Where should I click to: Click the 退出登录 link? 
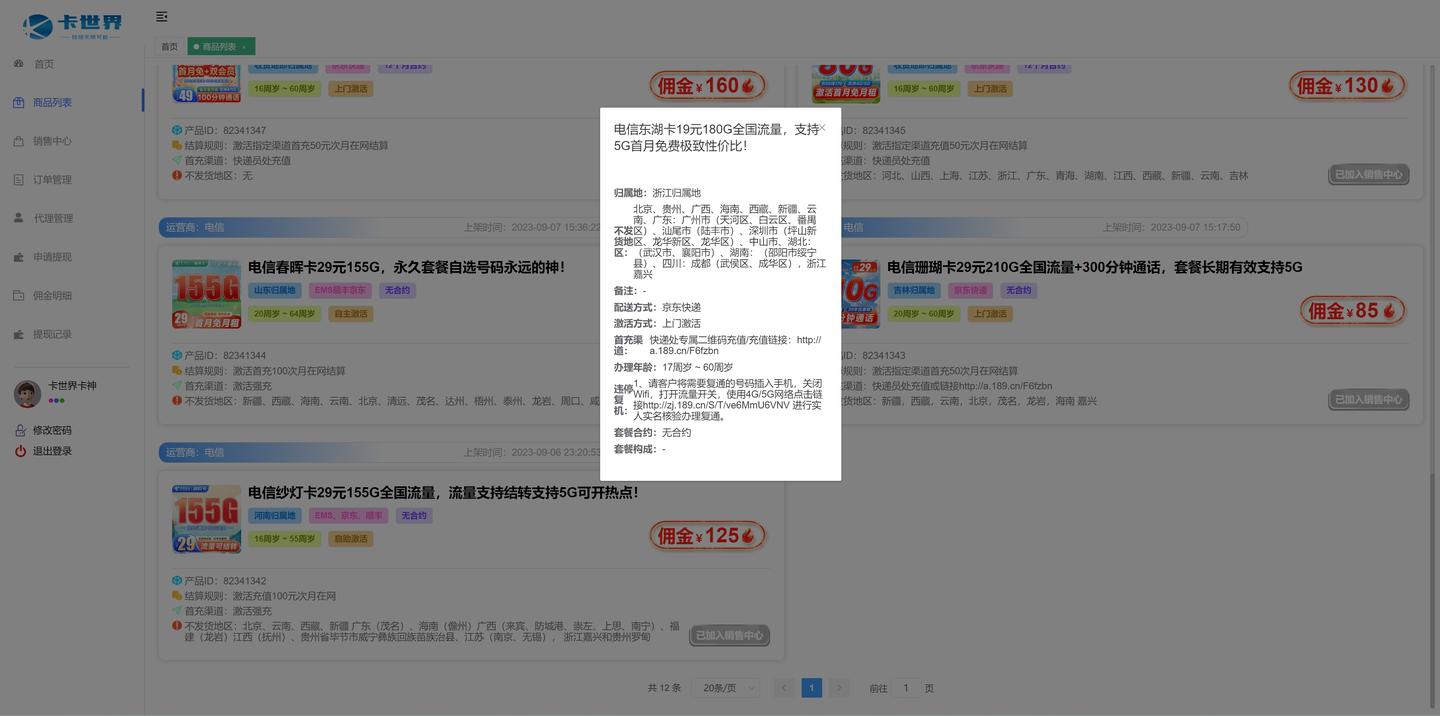coord(52,451)
